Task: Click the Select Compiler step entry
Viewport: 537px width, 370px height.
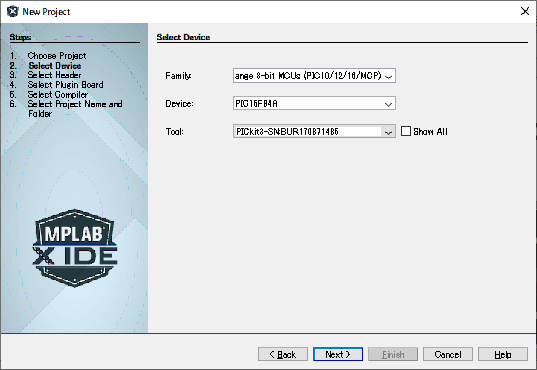Action: (58, 94)
